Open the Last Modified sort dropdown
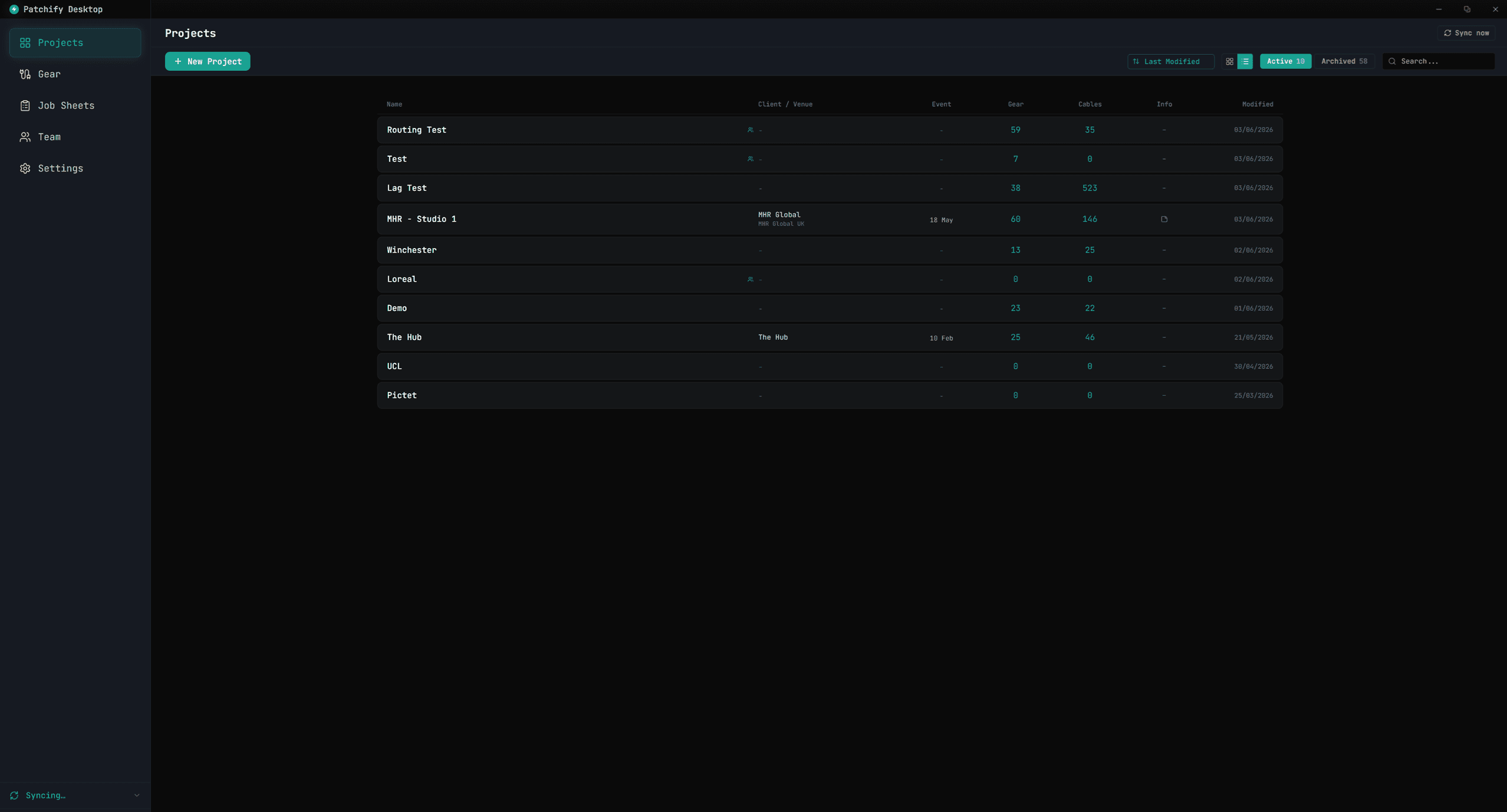This screenshot has height=812, width=1507. point(1170,61)
